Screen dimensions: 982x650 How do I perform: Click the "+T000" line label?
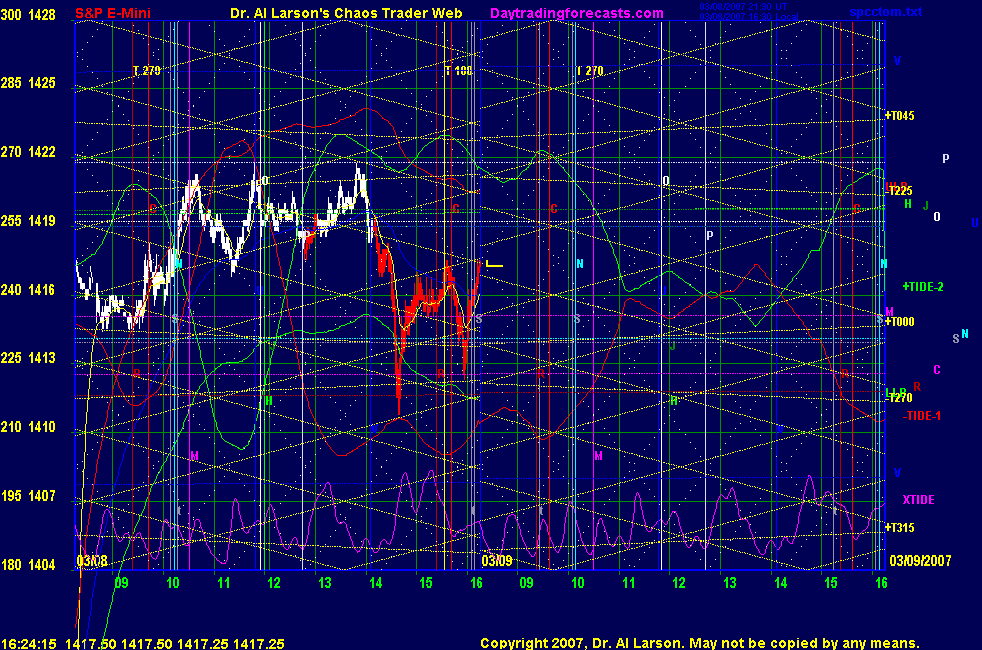tap(899, 322)
